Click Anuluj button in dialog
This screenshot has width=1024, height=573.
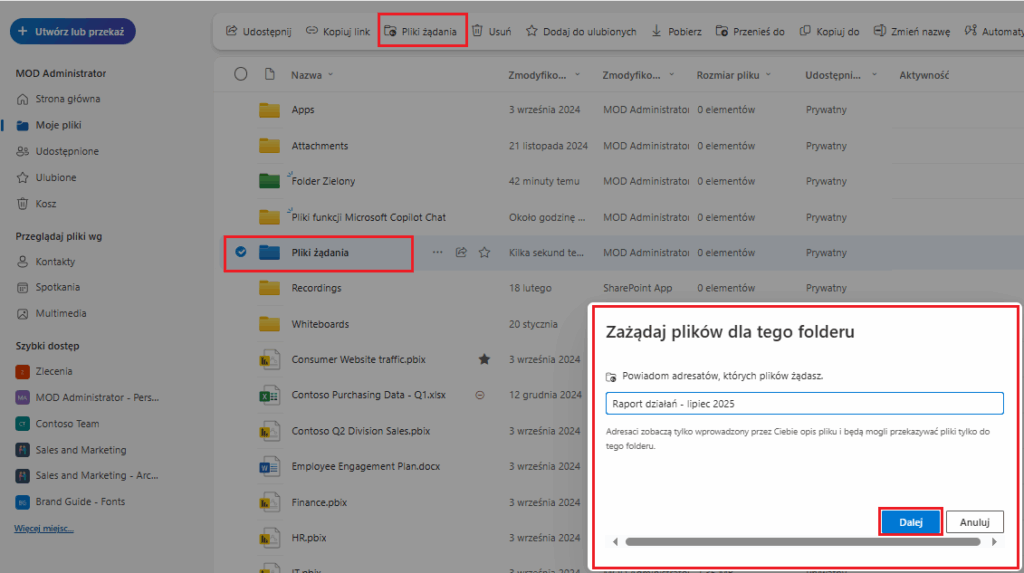coord(974,522)
